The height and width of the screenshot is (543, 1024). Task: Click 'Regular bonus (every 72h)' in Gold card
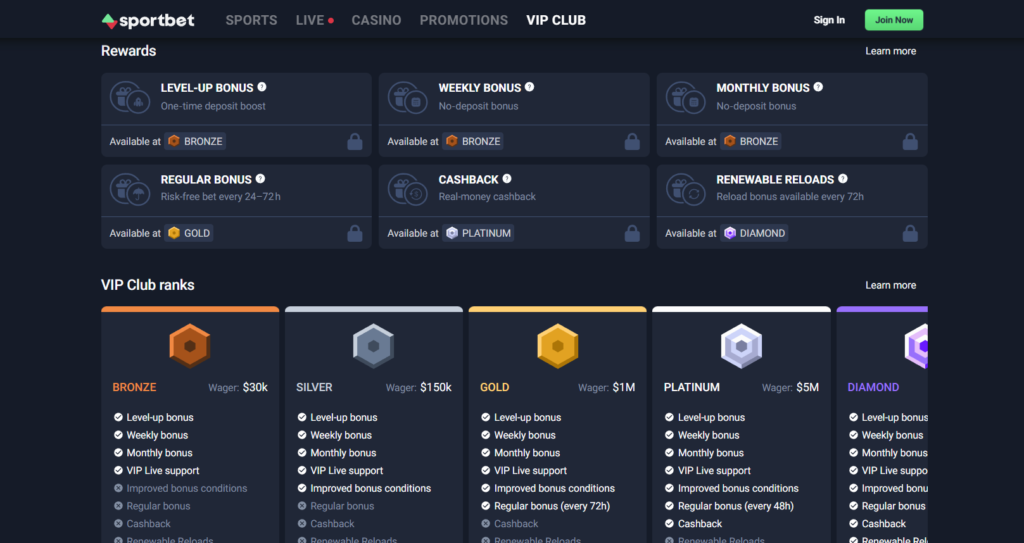pos(552,506)
